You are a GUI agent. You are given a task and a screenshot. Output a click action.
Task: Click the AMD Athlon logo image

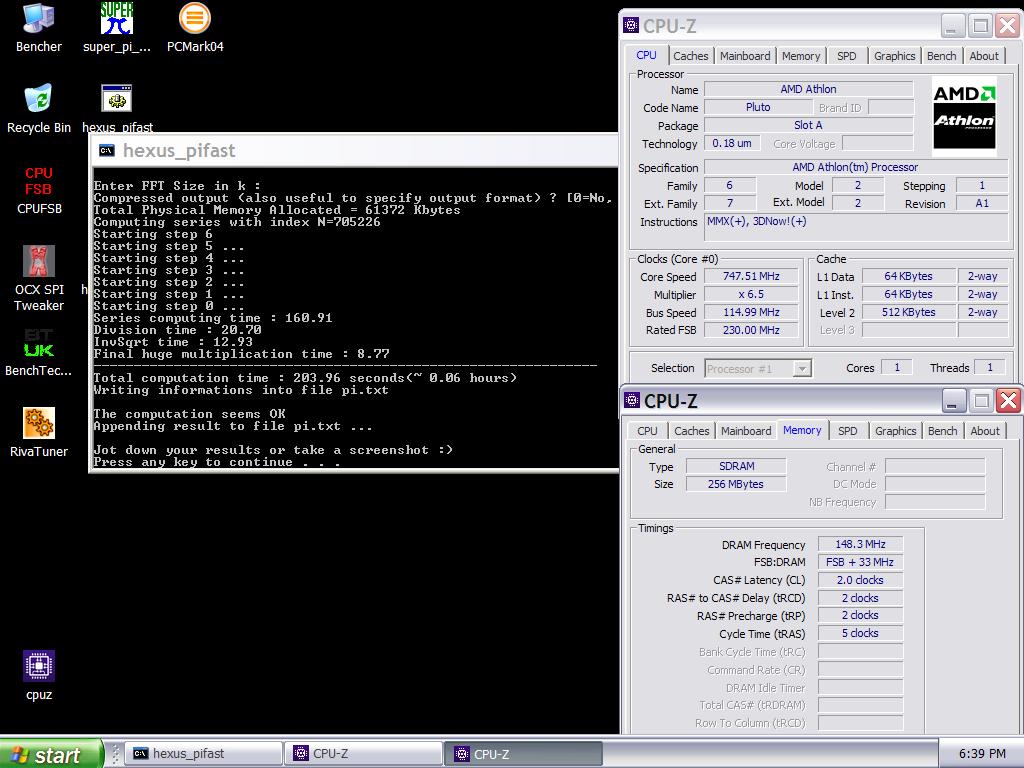964,116
